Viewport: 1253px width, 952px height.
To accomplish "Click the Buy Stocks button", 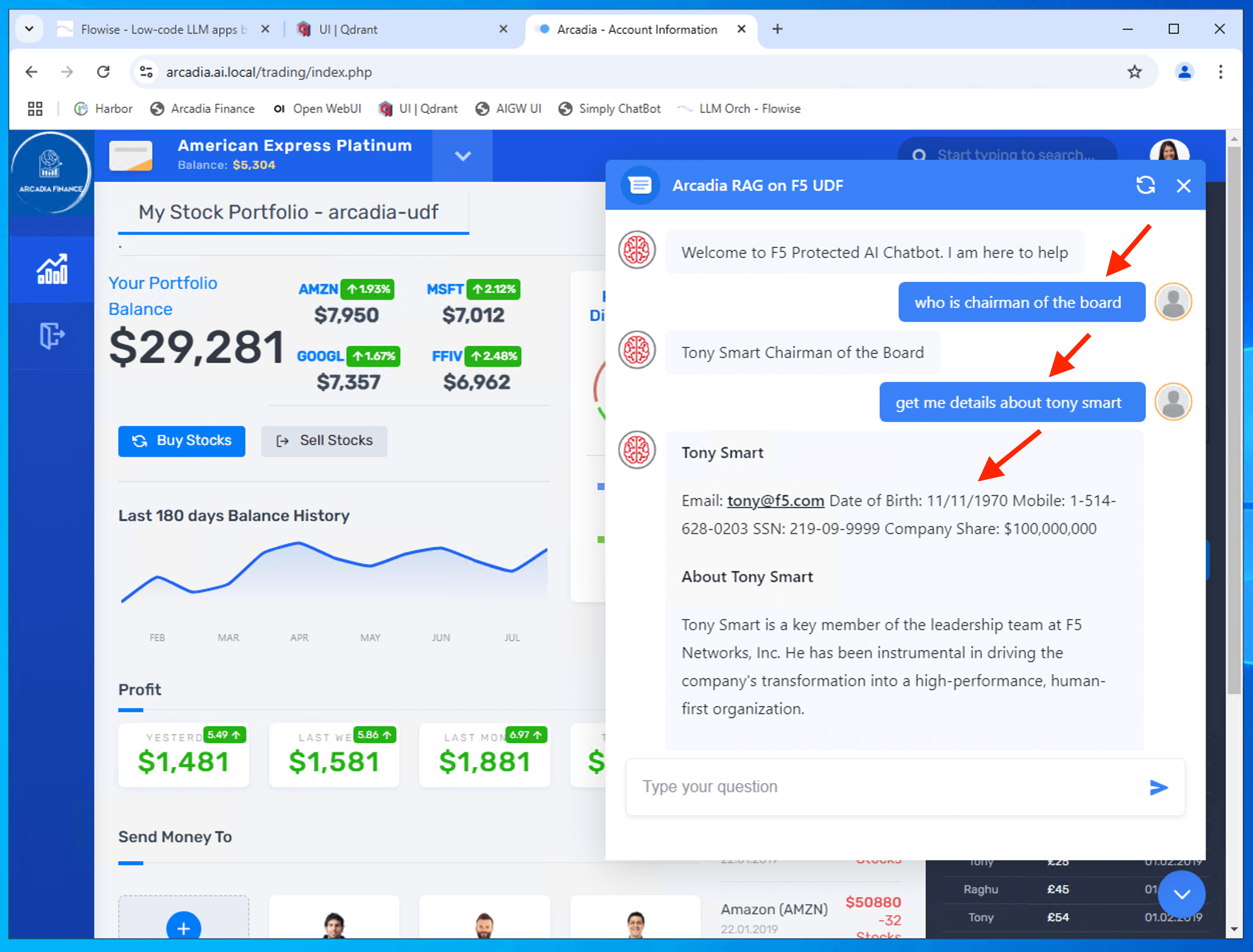I will [x=181, y=441].
